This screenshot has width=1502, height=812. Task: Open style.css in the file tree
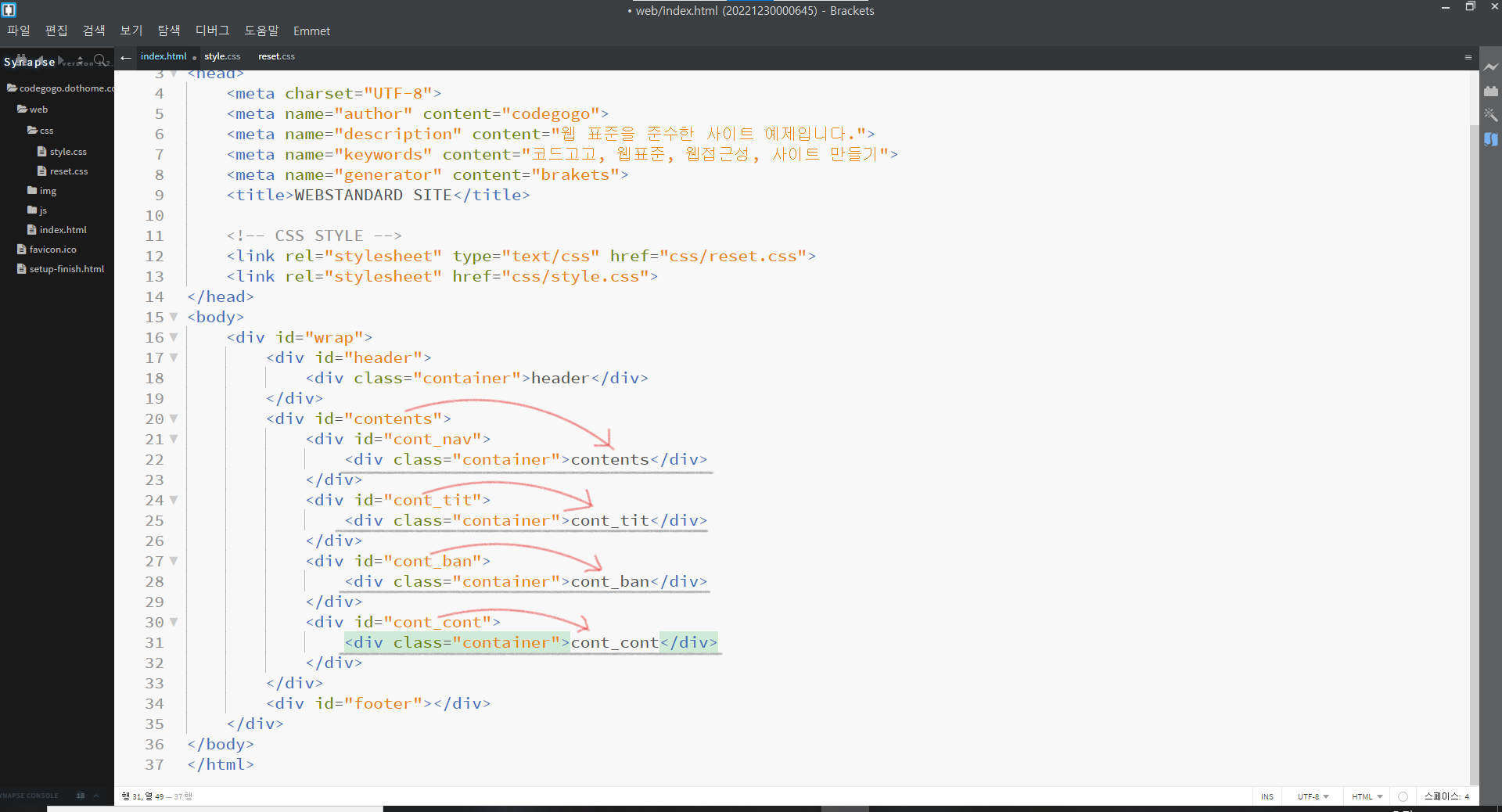point(68,151)
